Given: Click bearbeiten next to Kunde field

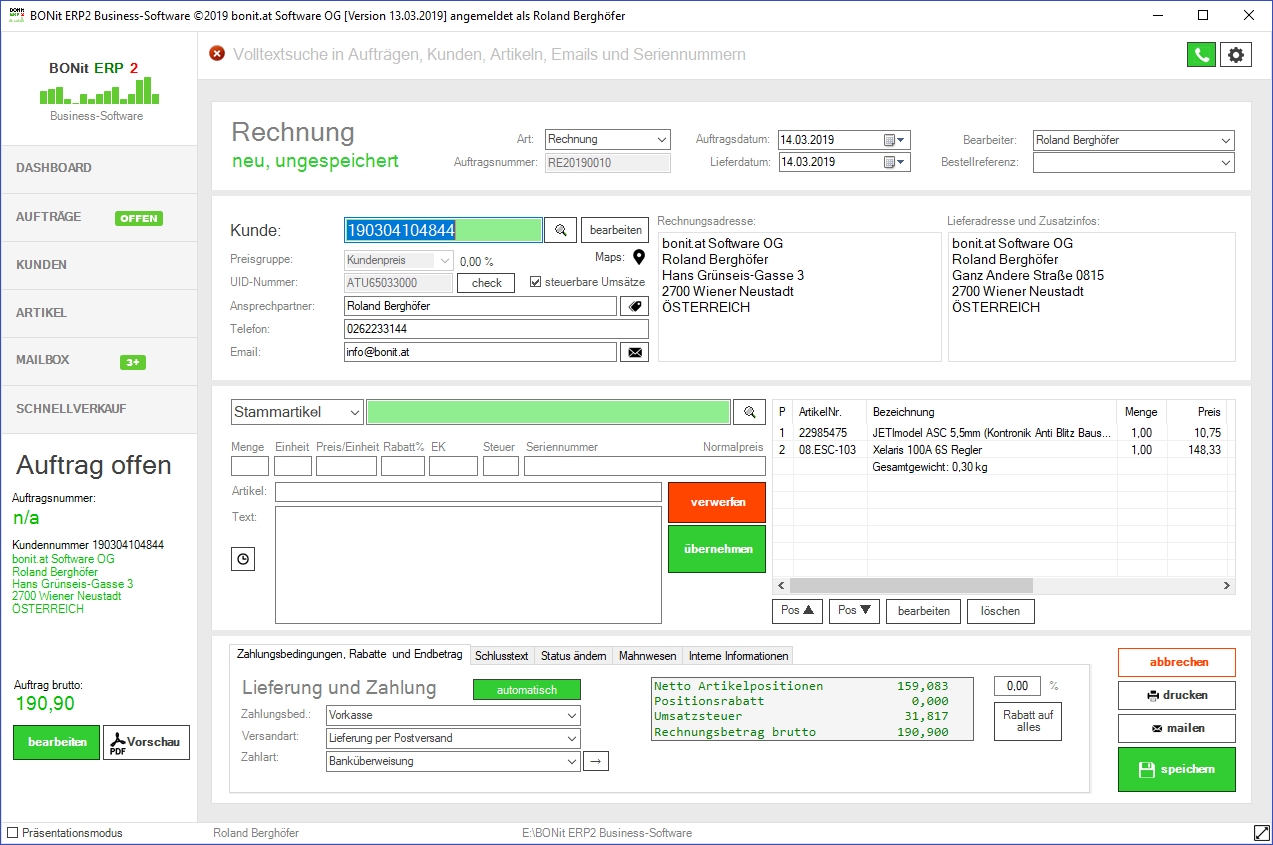Looking at the screenshot, I should coord(615,230).
